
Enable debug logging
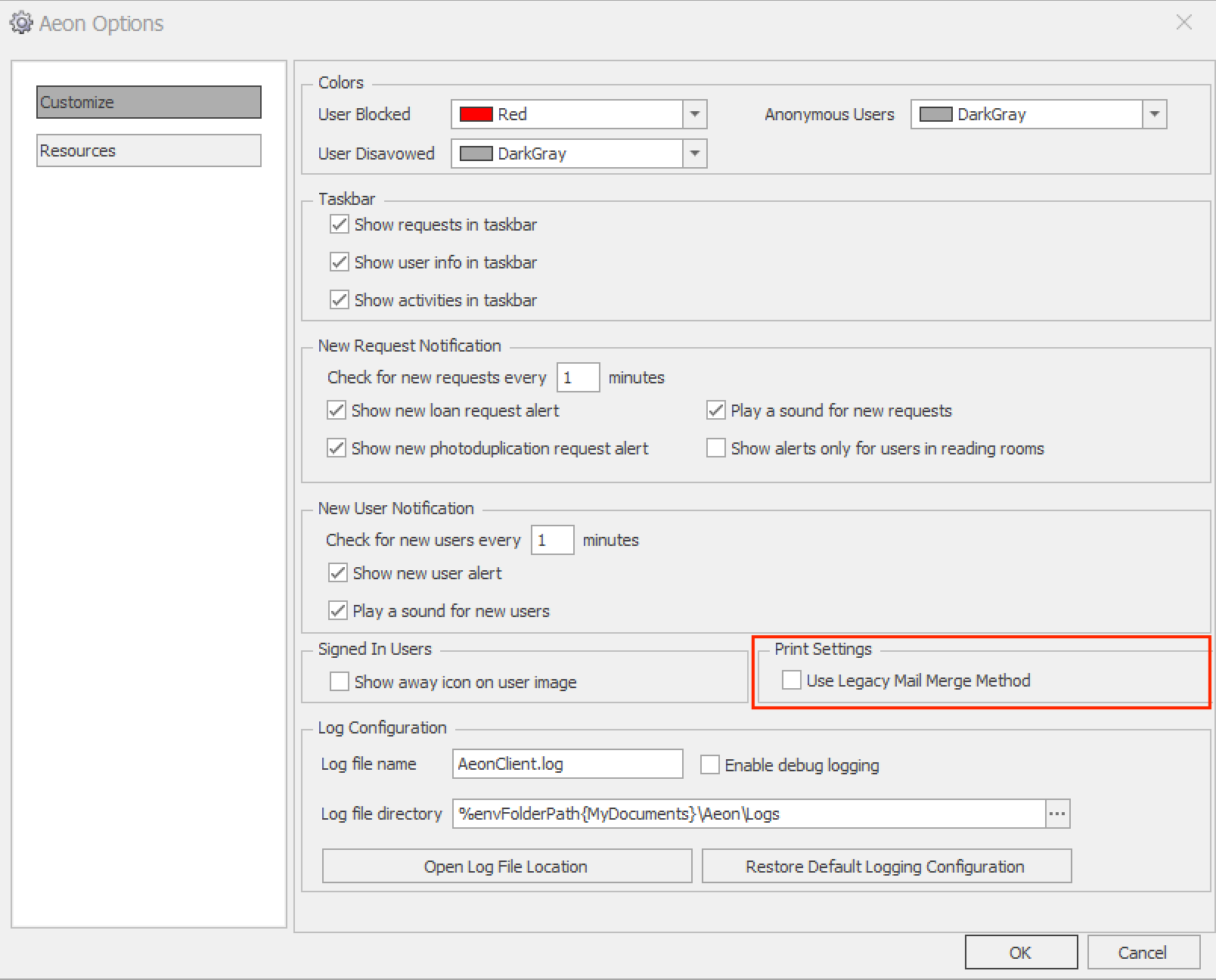click(709, 764)
